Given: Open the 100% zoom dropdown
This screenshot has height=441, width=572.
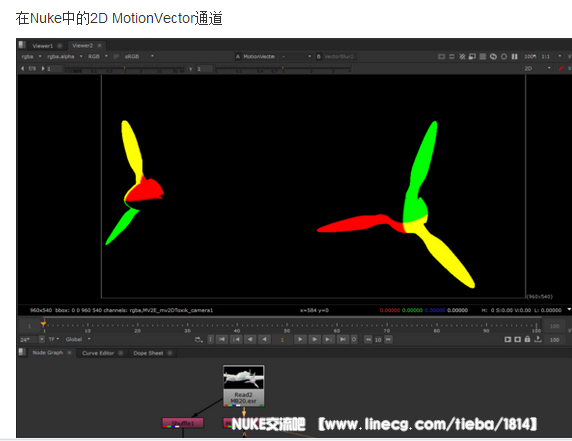Looking at the screenshot, I should 530,57.
